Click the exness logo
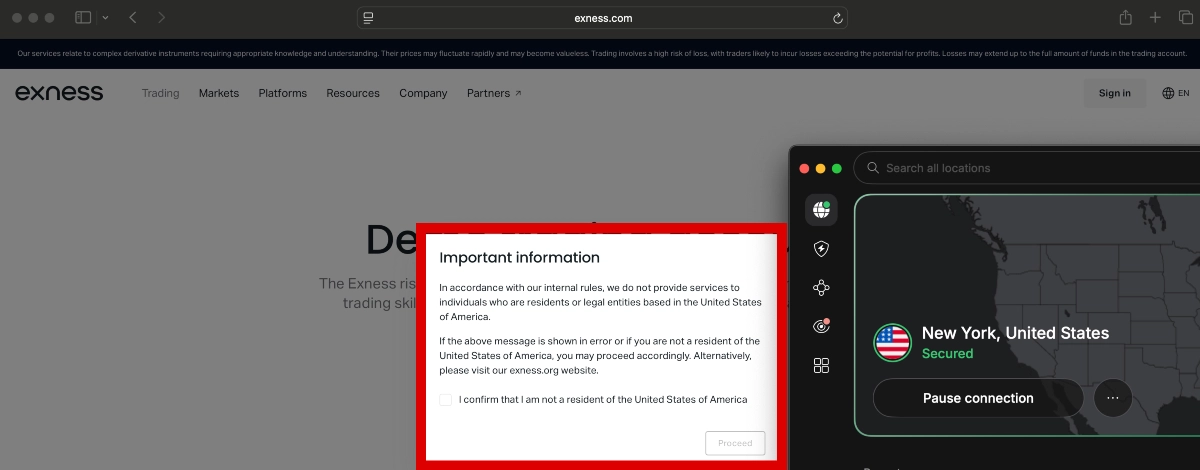Viewport: 1200px width, 470px height. coord(59,93)
